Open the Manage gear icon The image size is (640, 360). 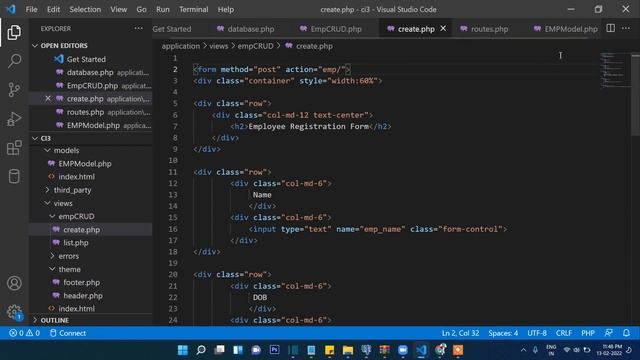pos(14,312)
